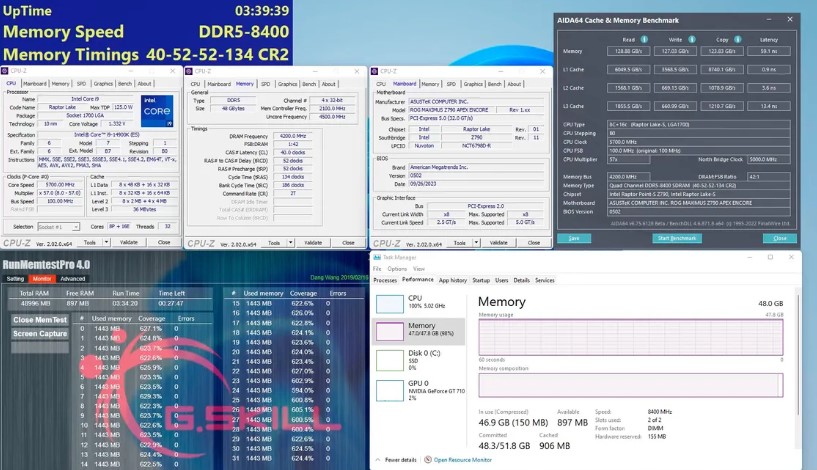Open View menu in Task Manager
This screenshot has width=817, height=470.
(x=419, y=269)
